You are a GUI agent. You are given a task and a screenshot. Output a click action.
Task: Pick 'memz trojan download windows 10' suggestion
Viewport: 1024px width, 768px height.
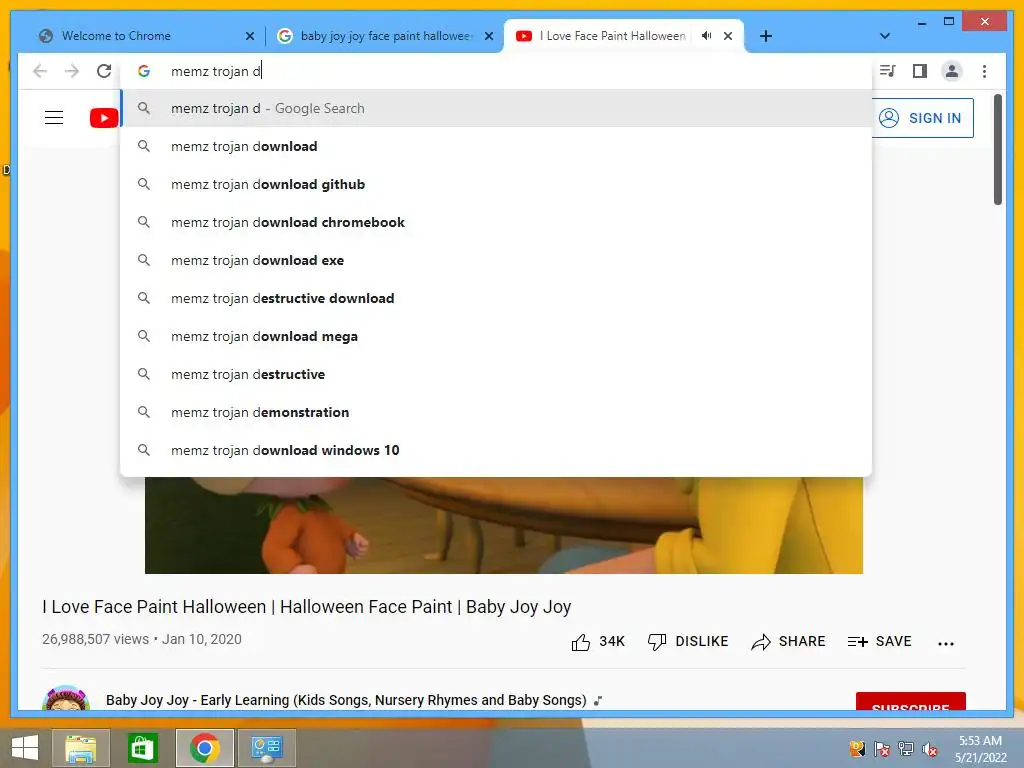[496, 450]
